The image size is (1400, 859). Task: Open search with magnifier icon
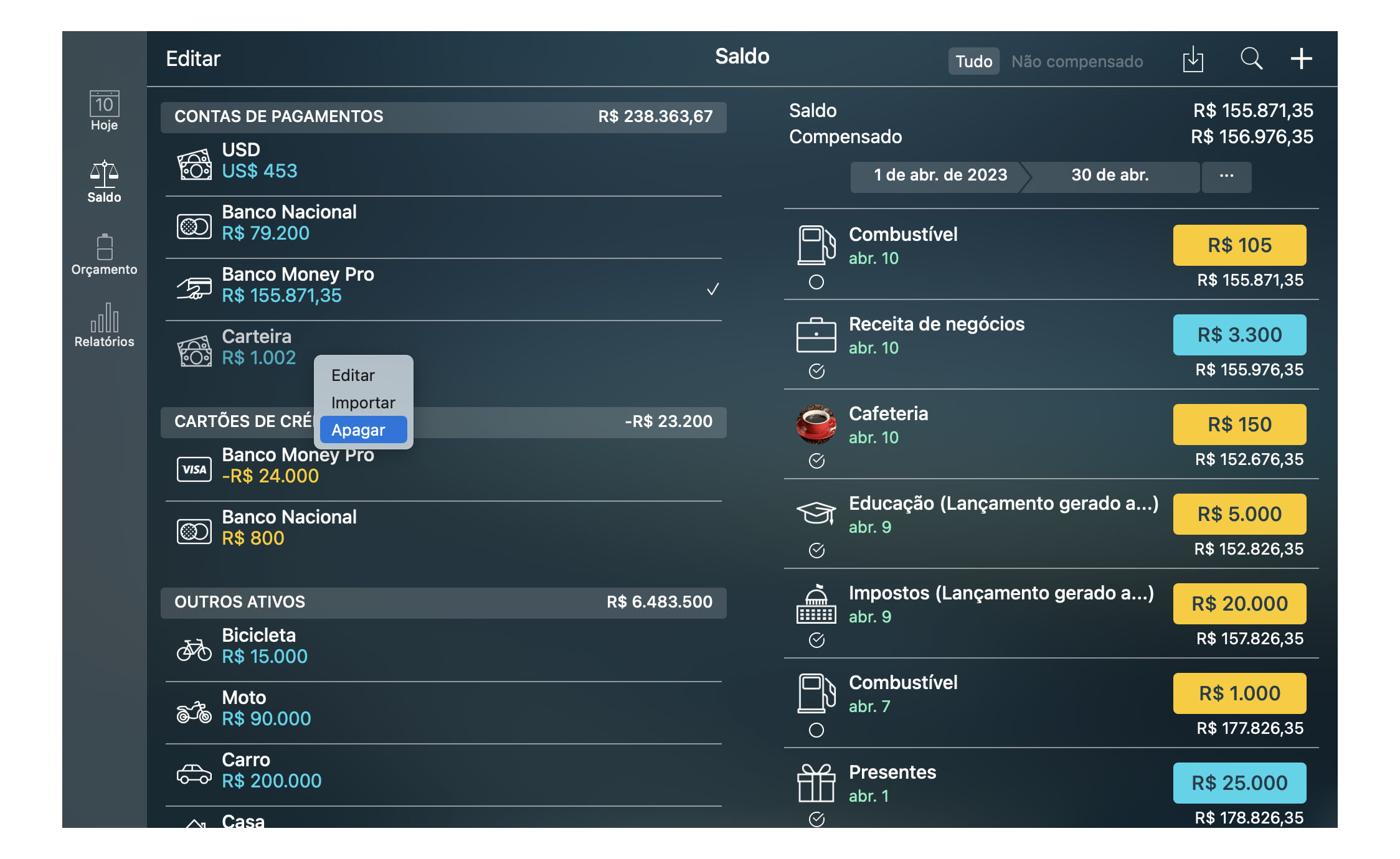(1251, 59)
